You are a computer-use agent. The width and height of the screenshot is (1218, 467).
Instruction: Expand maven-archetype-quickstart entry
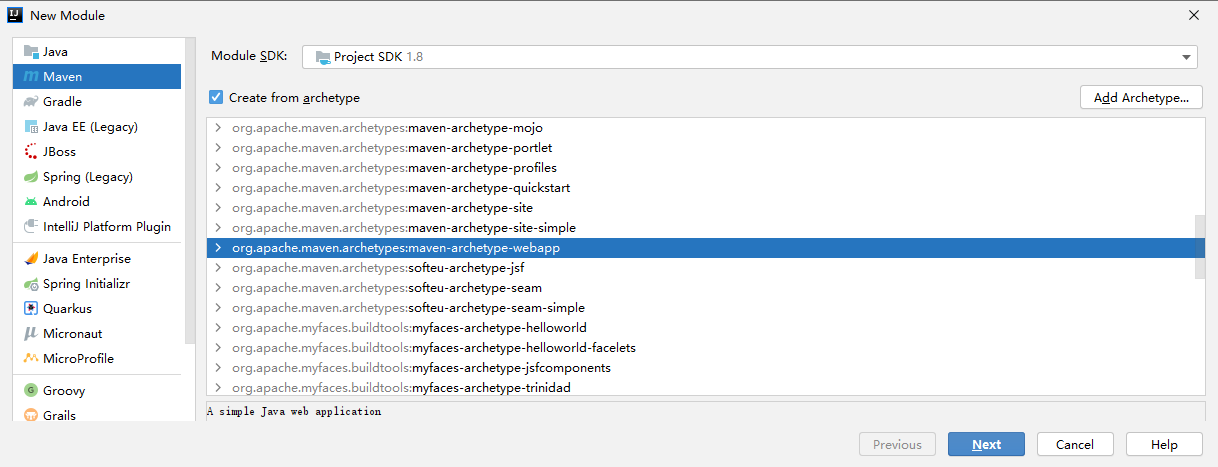[x=218, y=188]
